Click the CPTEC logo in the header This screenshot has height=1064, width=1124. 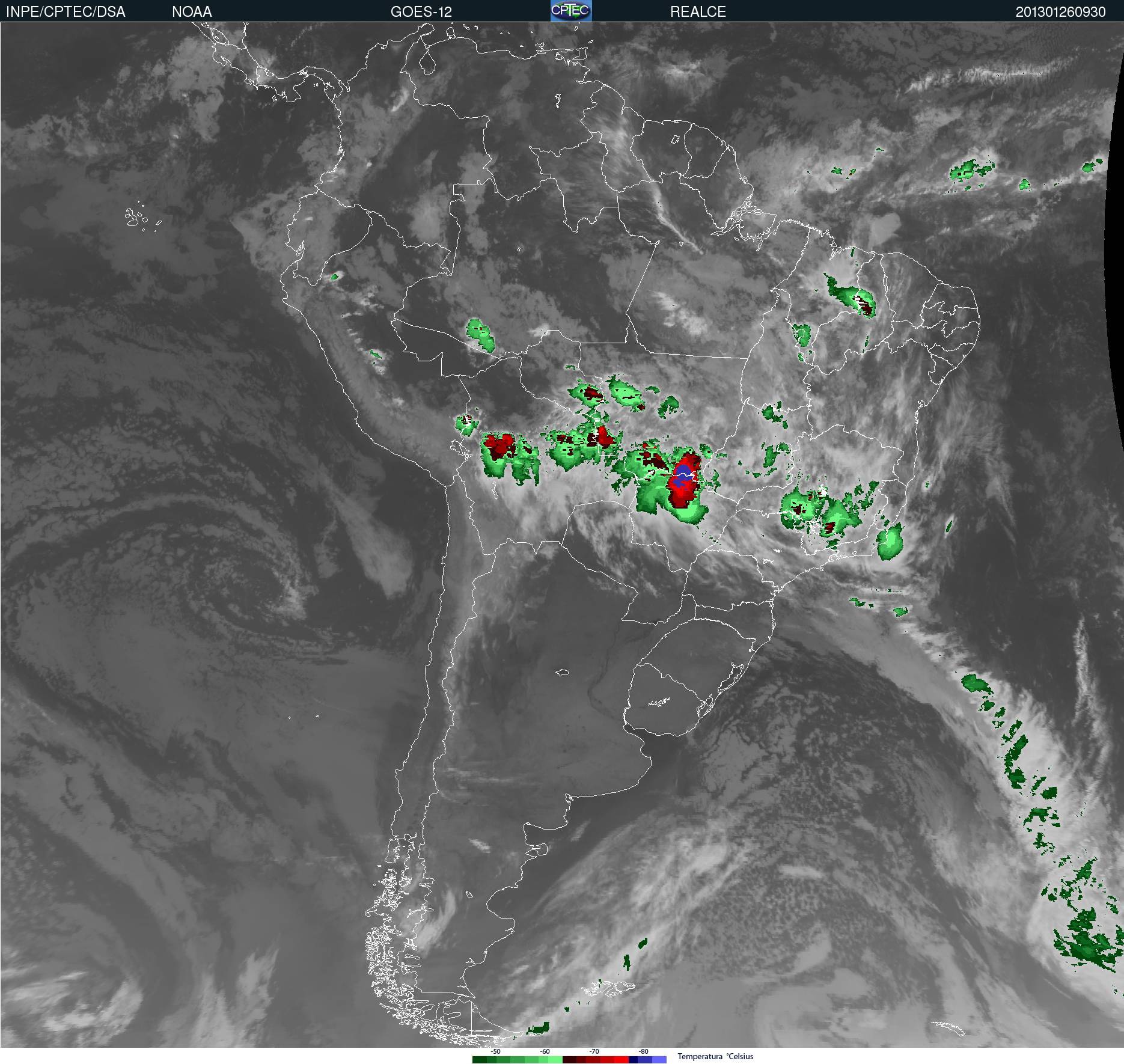571,11
